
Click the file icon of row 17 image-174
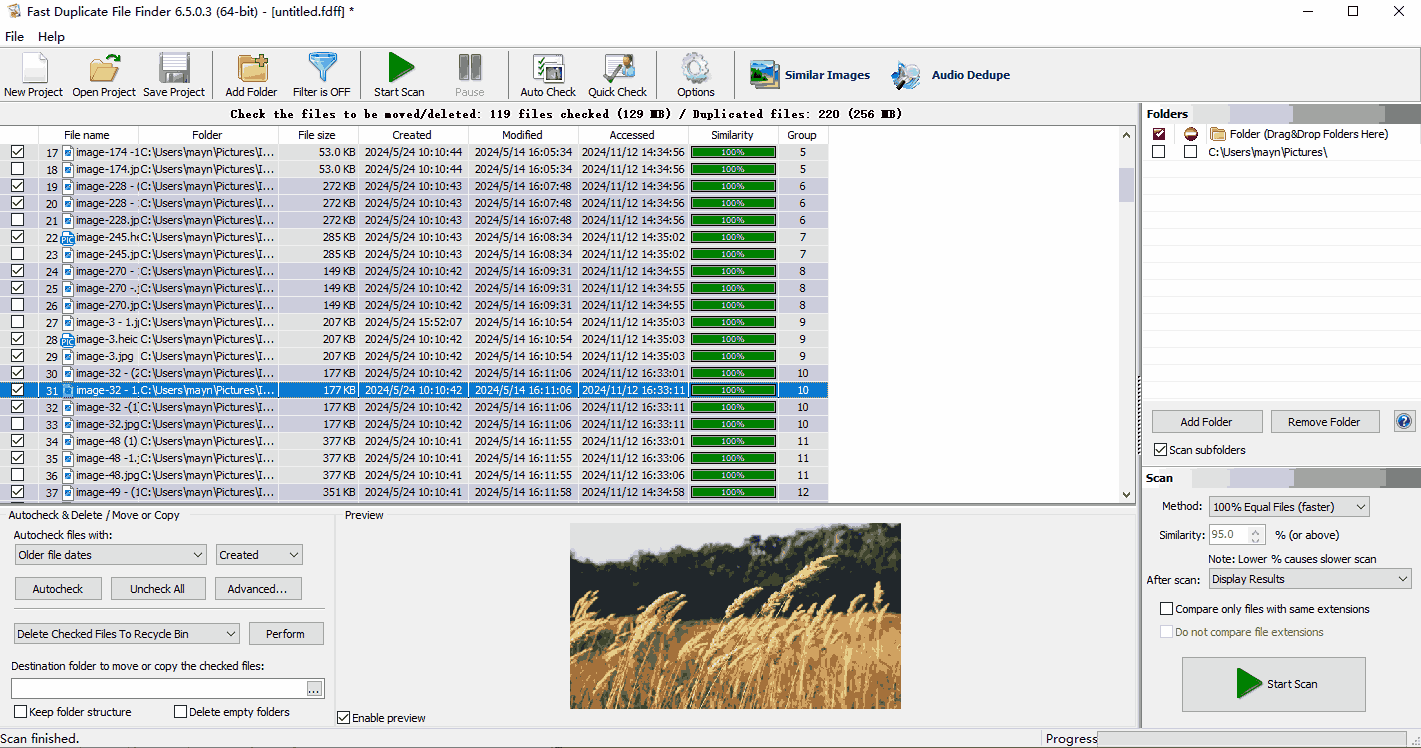[68, 152]
